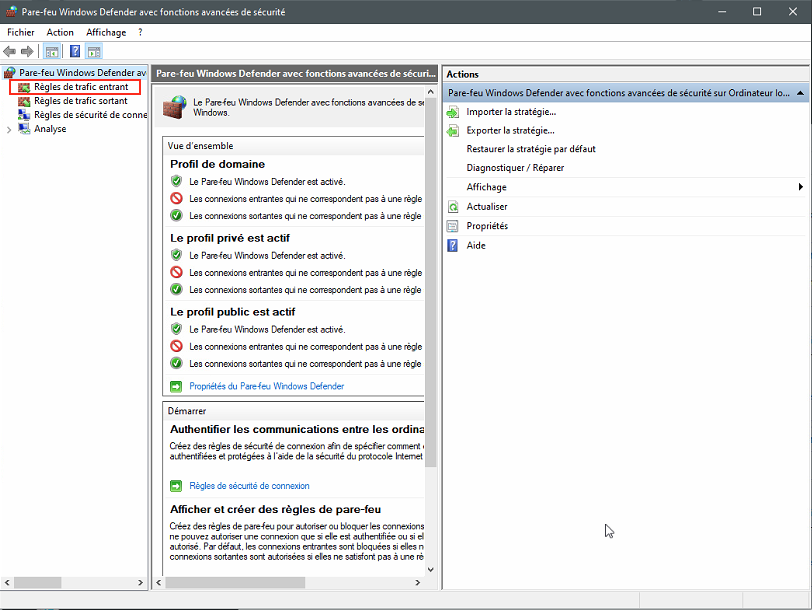Click the Propriétés icon

coord(453,226)
